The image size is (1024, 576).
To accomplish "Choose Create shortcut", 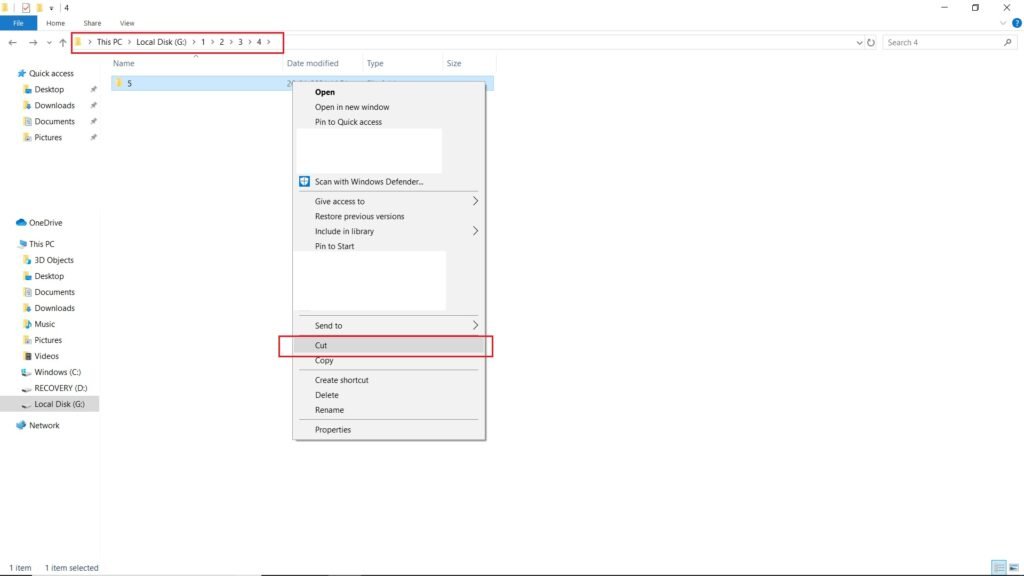I will tap(342, 380).
